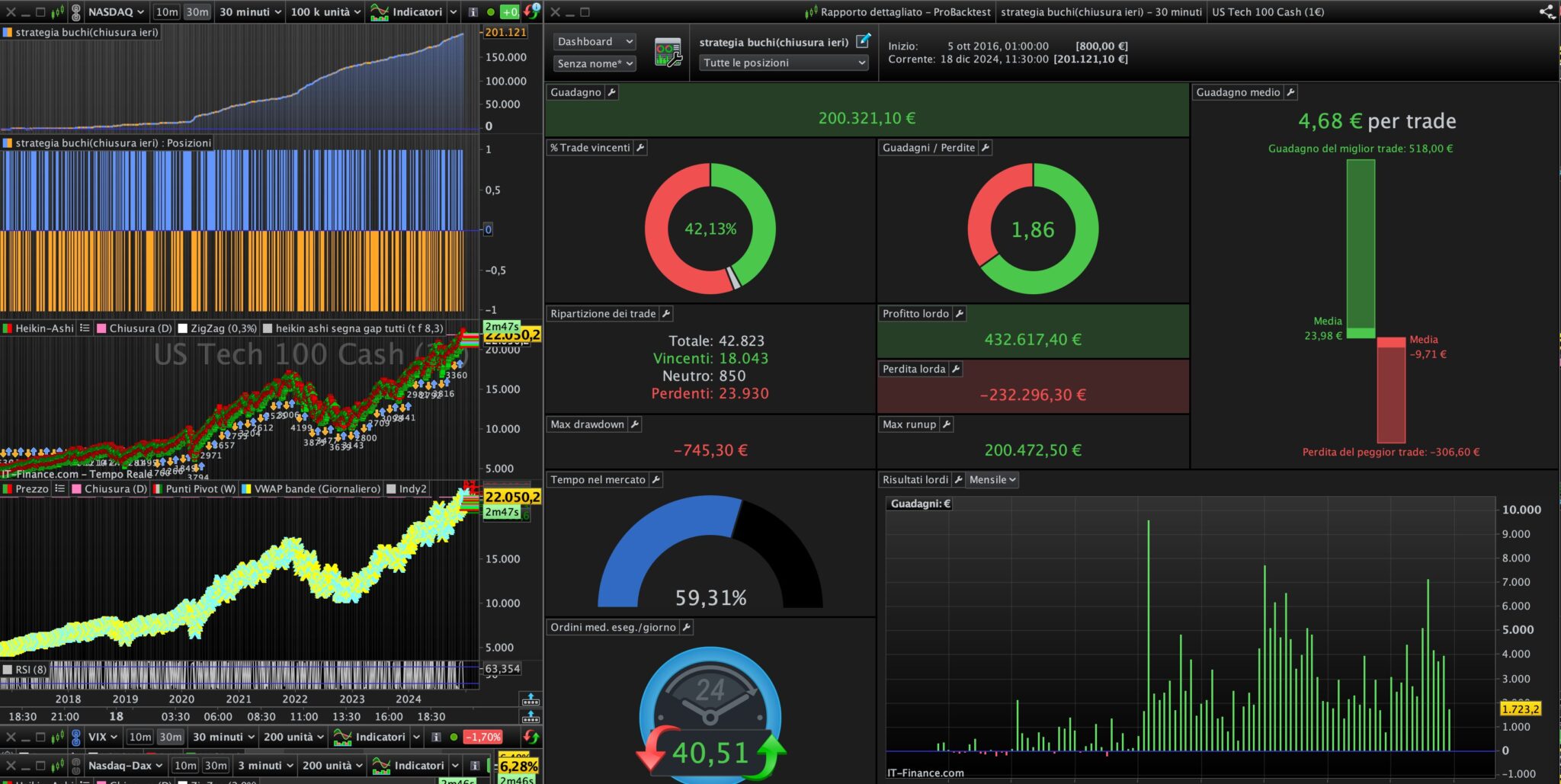Toggle the chain link on NASDAQ chart

76,12
